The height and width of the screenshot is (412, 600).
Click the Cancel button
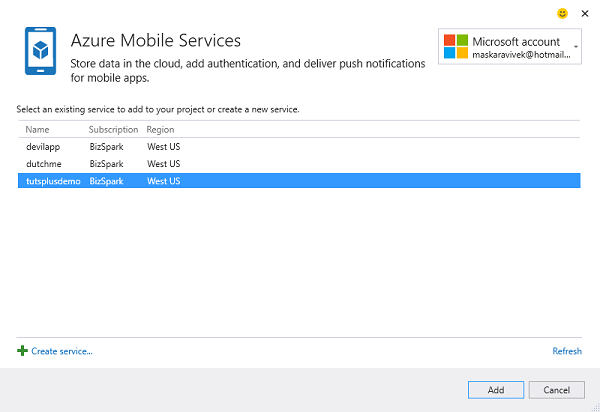pyautogui.click(x=557, y=390)
